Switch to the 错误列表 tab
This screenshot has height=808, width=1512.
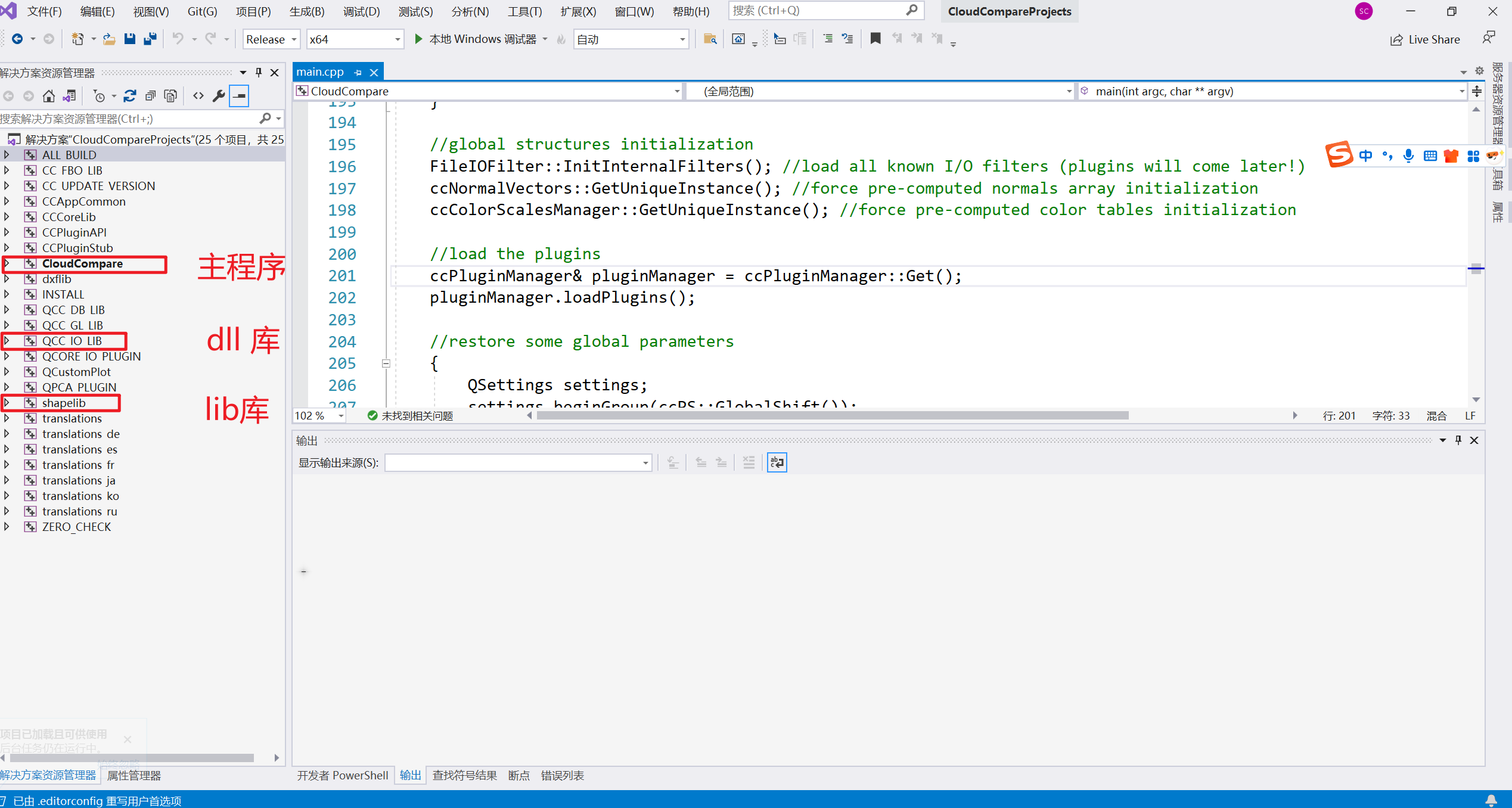(562, 776)
